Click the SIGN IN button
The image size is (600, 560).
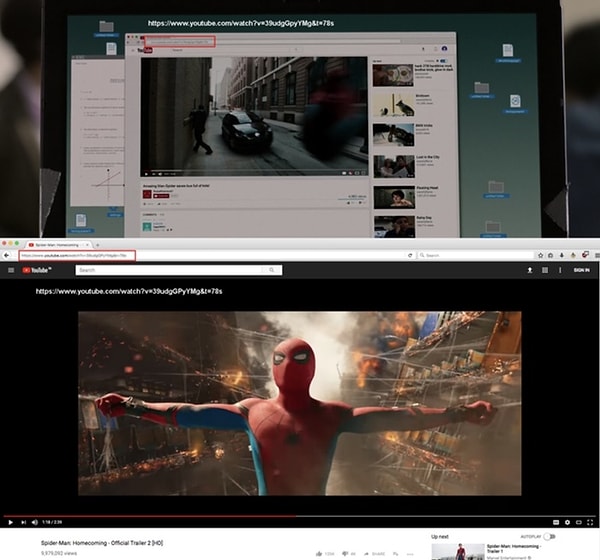click(x=581, y=270)
